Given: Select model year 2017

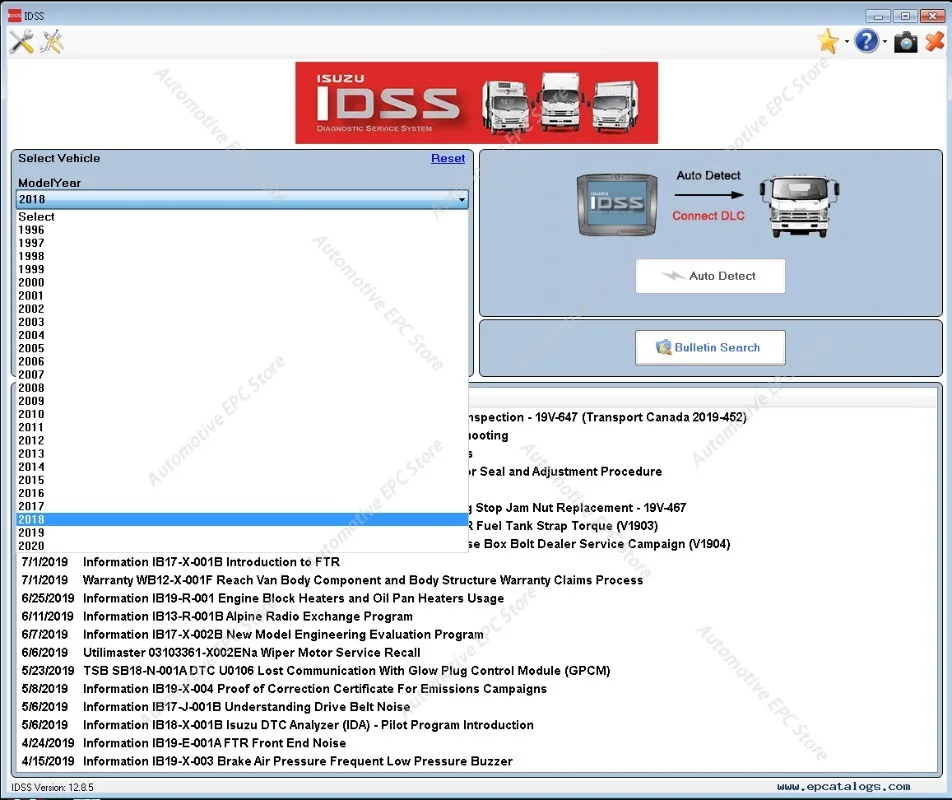Looking at the screenshot, I should click(x=242, y=506).
